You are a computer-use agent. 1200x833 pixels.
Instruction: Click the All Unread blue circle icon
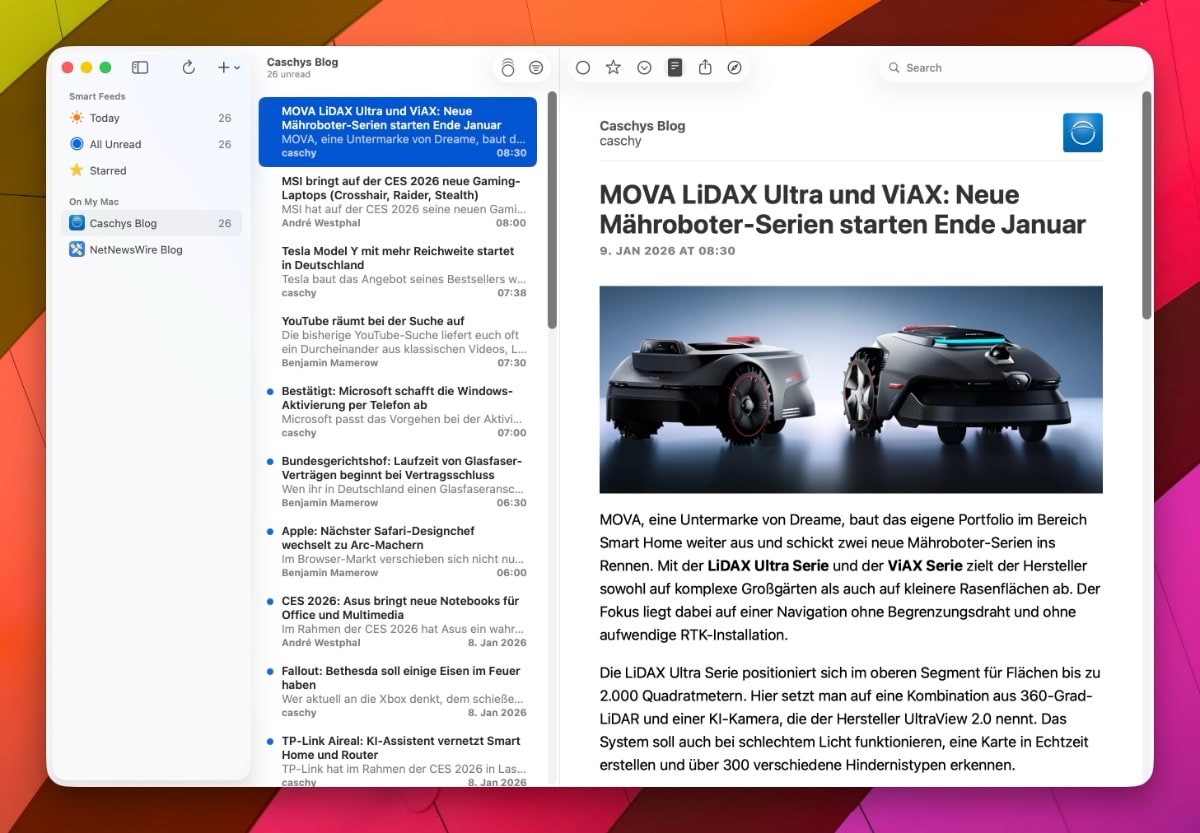point(77,144)
